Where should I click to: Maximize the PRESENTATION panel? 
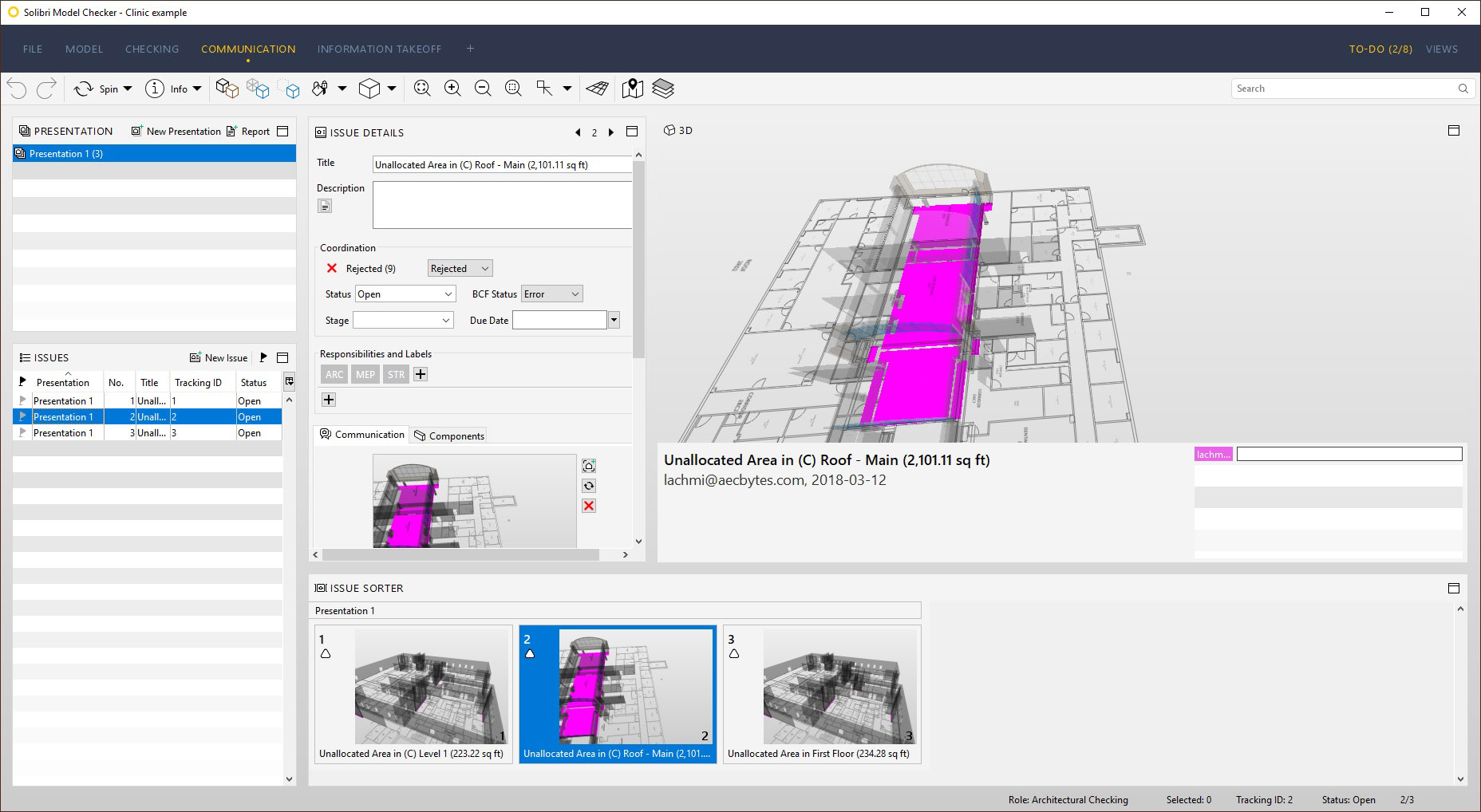[x=282, y=132]
